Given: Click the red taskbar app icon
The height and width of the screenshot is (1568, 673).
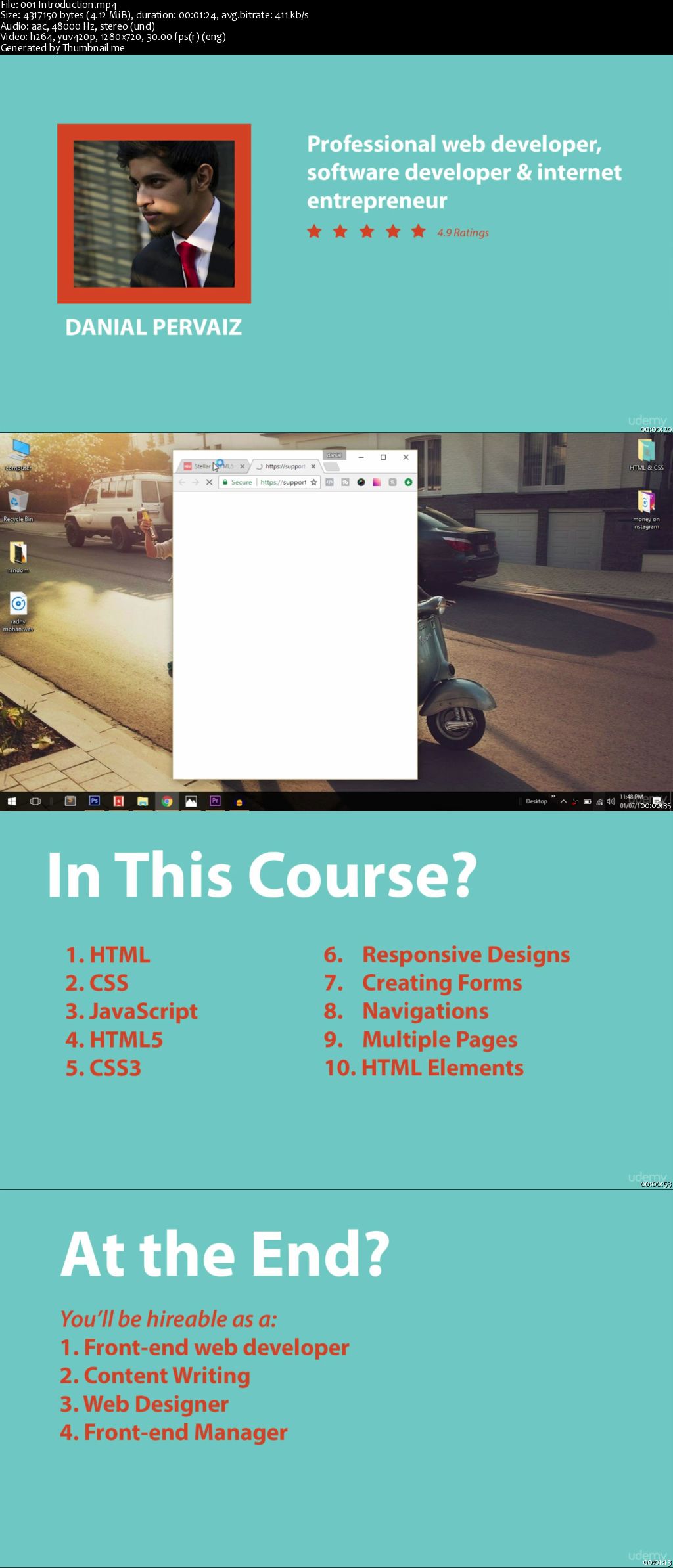Looking at the screenshot, I should pos(118,801).
